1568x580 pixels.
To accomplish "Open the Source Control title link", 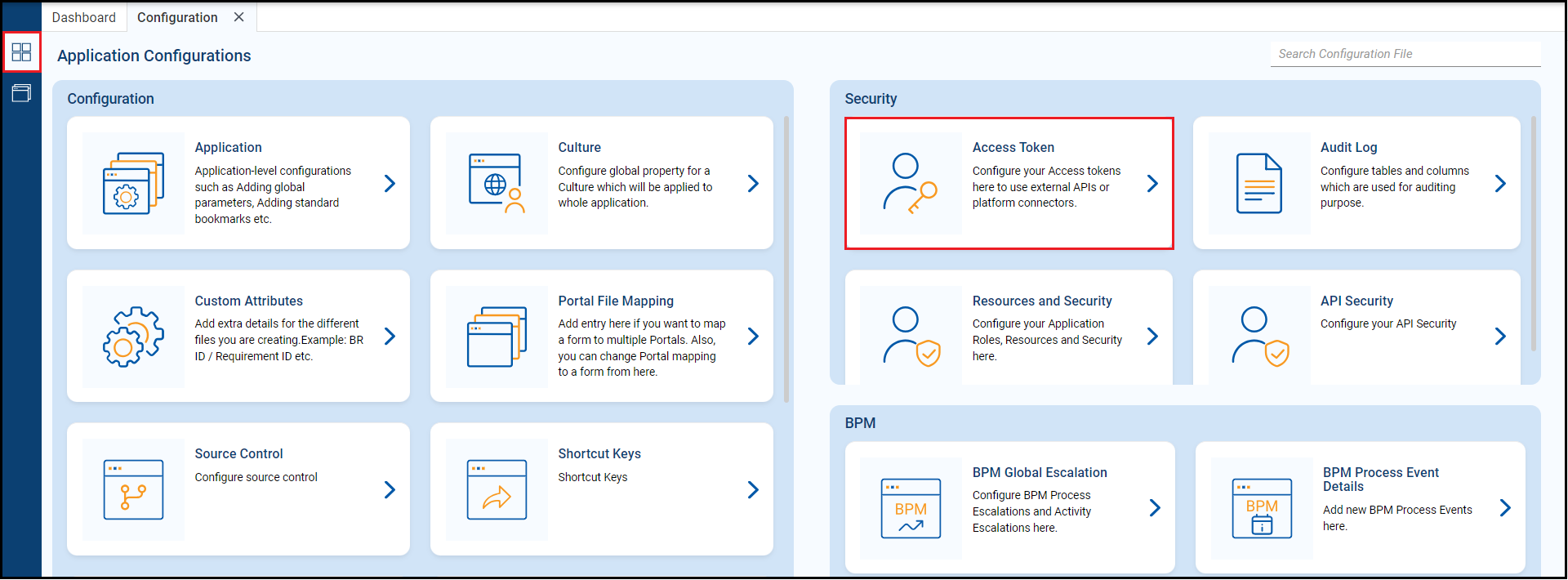I will click(238, 453).
